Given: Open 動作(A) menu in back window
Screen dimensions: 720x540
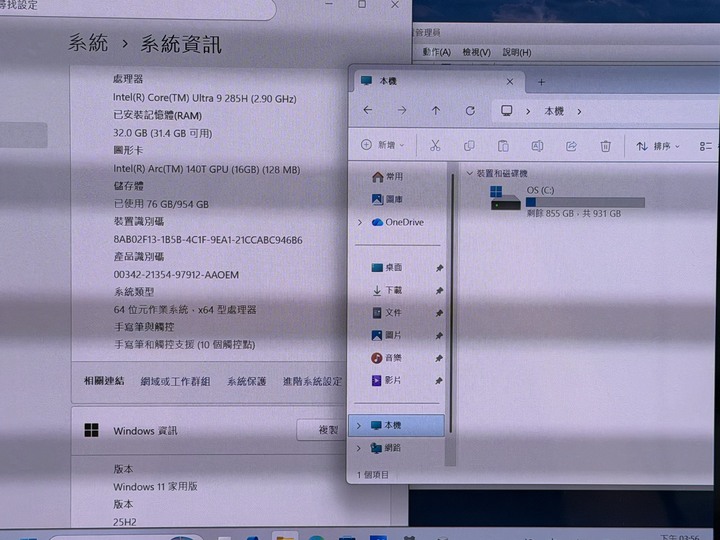Looking at the screenshot, I should (436, 52).
